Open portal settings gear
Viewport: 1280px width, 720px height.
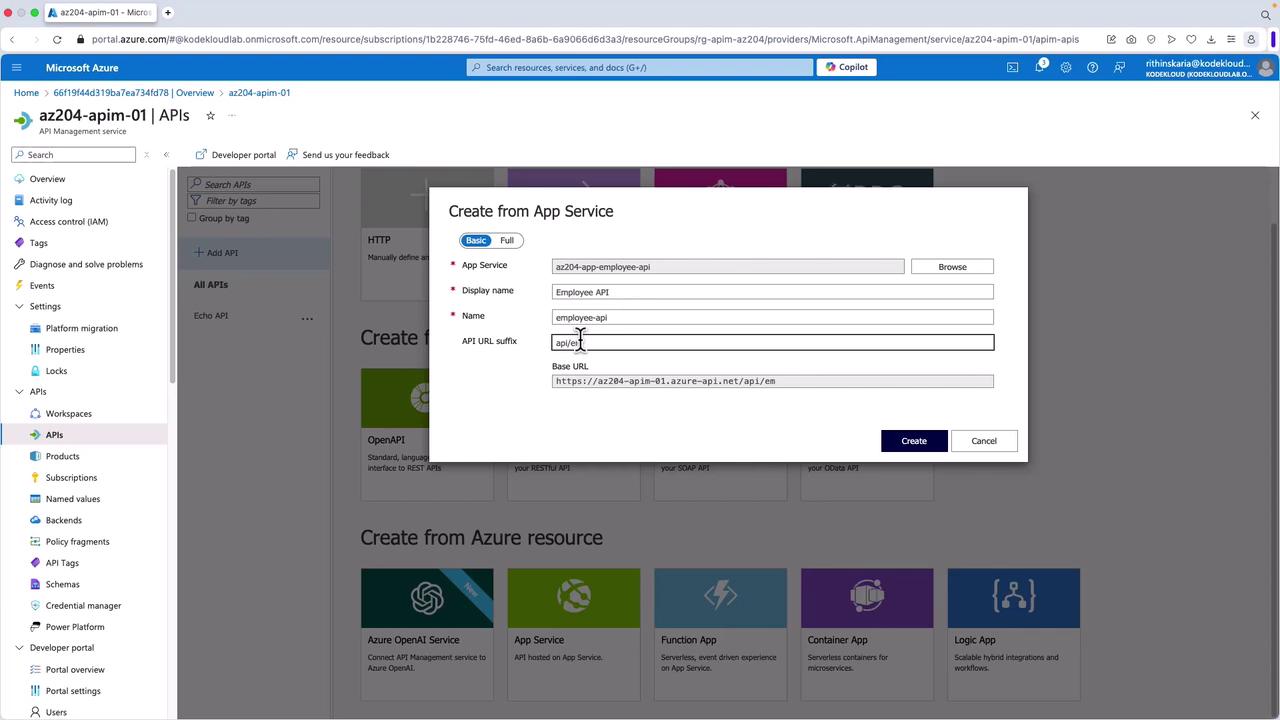point(1066,67)
